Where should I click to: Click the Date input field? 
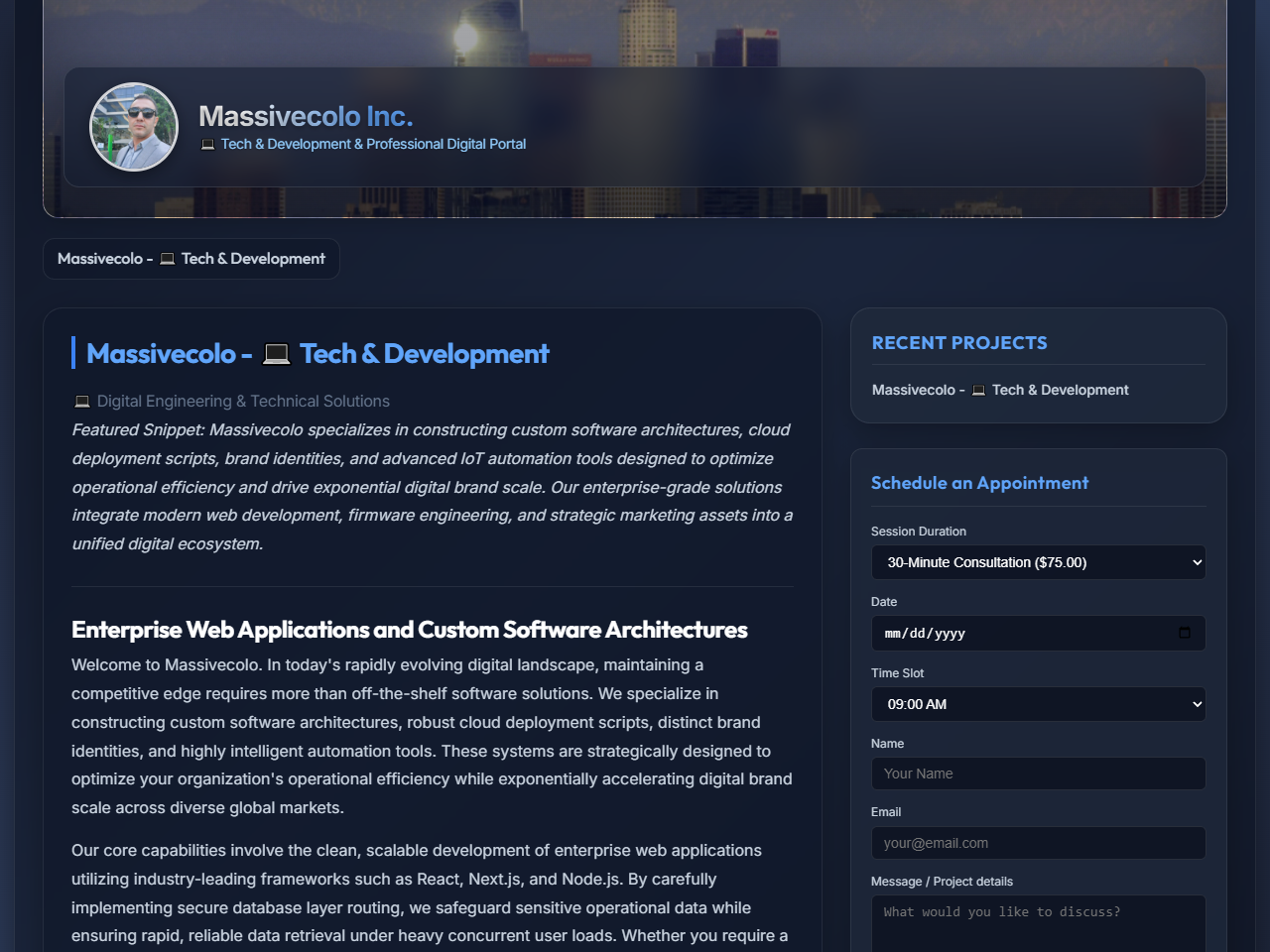[x=1038, y=634]
